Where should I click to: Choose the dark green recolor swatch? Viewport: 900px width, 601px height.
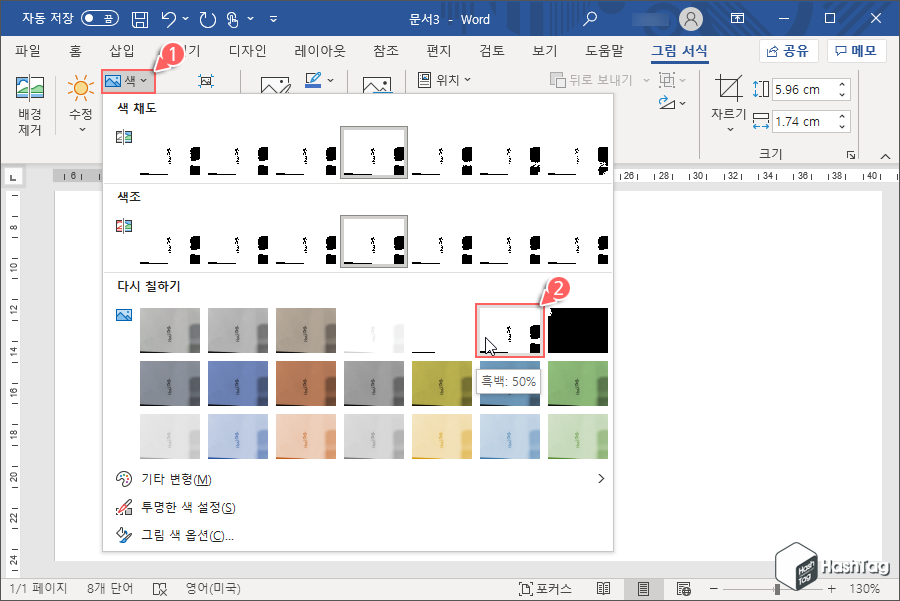pos(578,383)
